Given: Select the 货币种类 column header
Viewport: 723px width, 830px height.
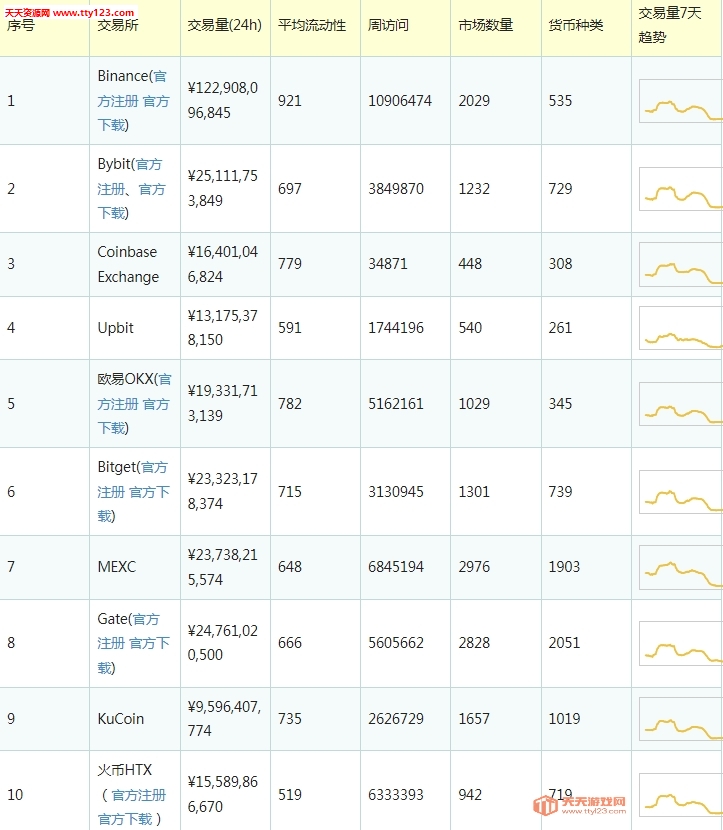Looking at the screenshot, I should pyautogui.click(x=576, y=25).
